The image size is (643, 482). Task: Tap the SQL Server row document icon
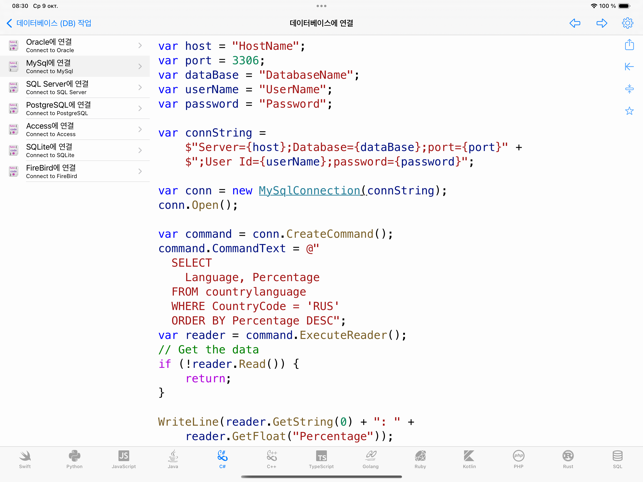[x=14, y=87]
